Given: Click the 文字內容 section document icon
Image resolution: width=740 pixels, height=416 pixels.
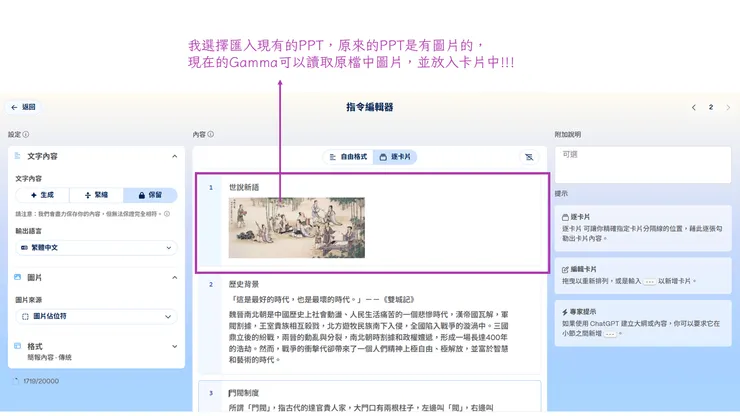Looking at the screenshot, I should pyautogui.click(x=18, y=156).
